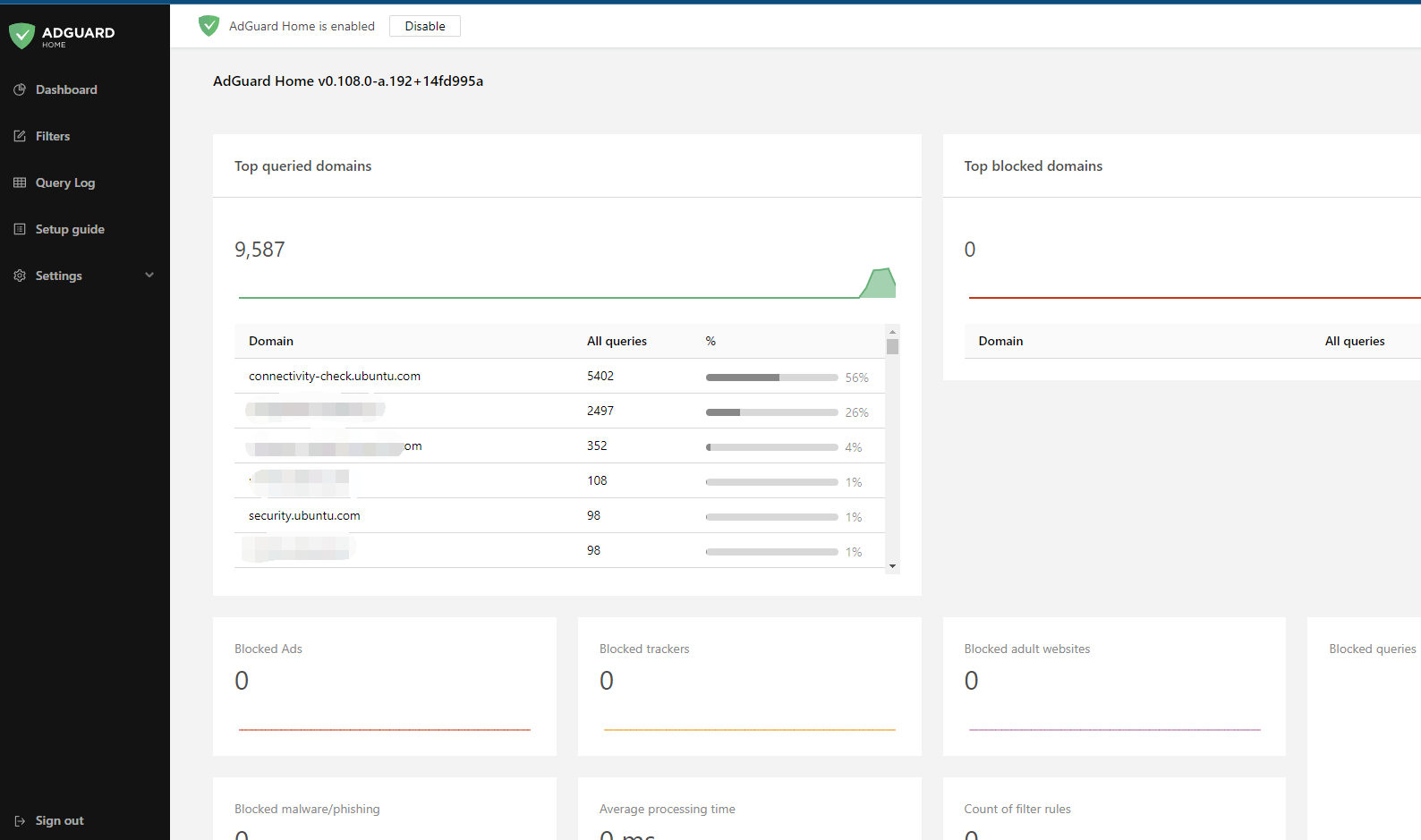
Task: Click the Top blocked domains heading
Action: pos(1033,165)
